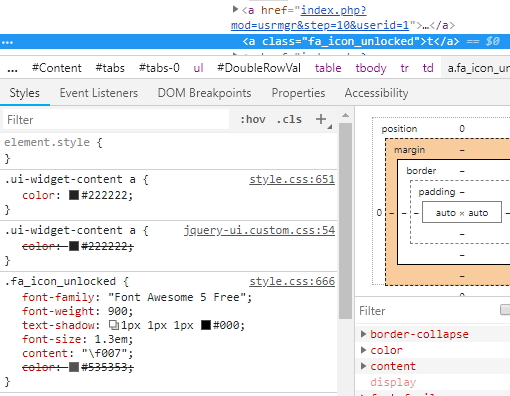This screenshot has height=396, width=510.
Task: Expand the index.php anchor element node
Action: coord(235,9)
